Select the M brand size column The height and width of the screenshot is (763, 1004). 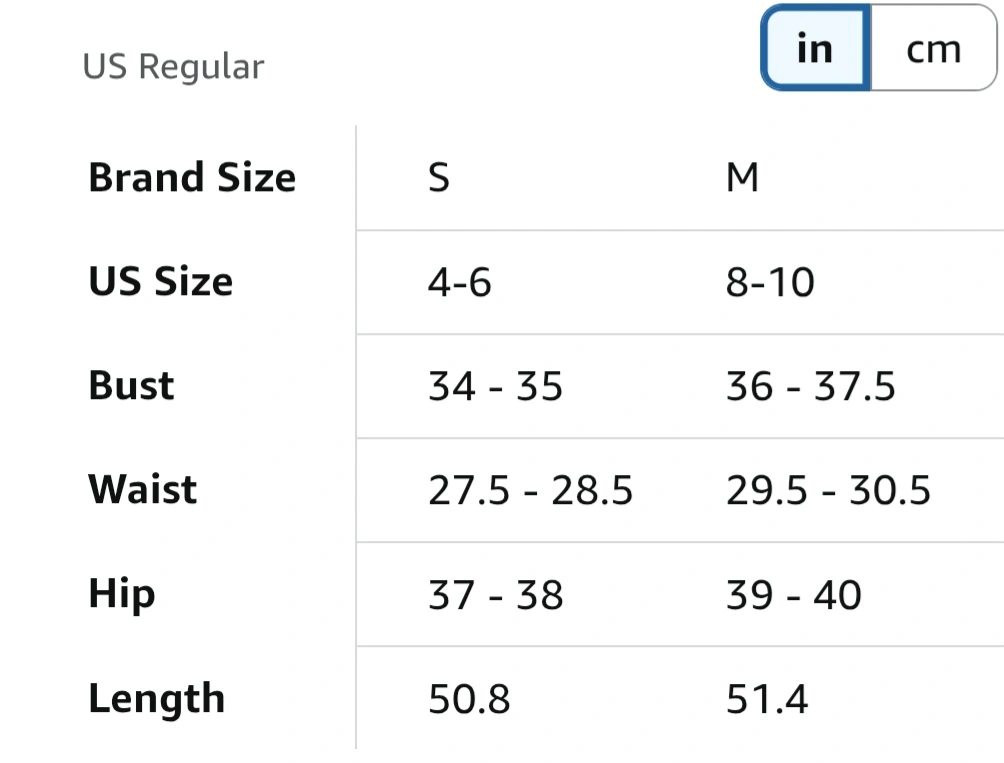pyautogui.click(x=742, y=178)
